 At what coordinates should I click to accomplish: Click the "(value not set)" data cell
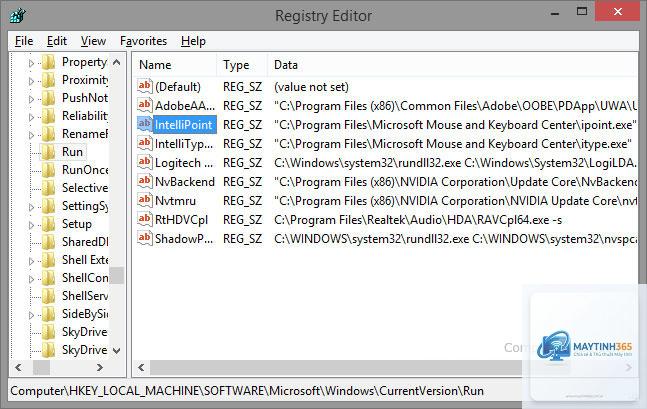pyautogui.click(x=311, y=87)
